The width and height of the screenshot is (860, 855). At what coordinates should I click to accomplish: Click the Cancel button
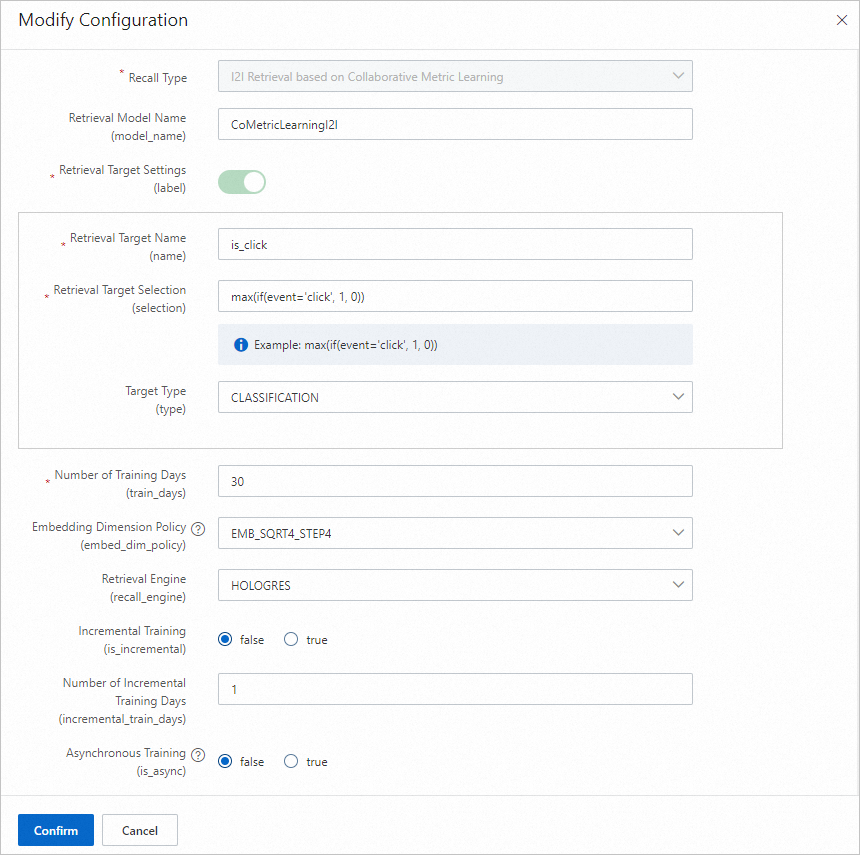coord(140,830)
